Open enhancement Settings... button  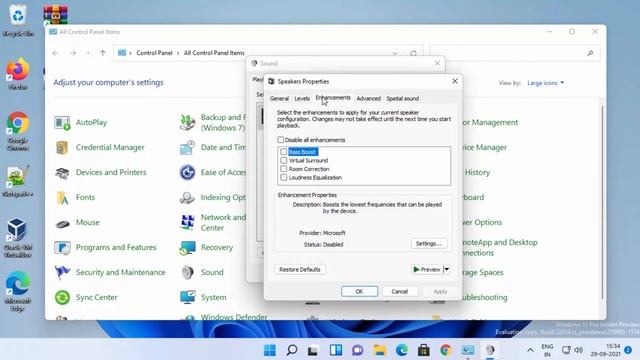[x=429, y=244]
